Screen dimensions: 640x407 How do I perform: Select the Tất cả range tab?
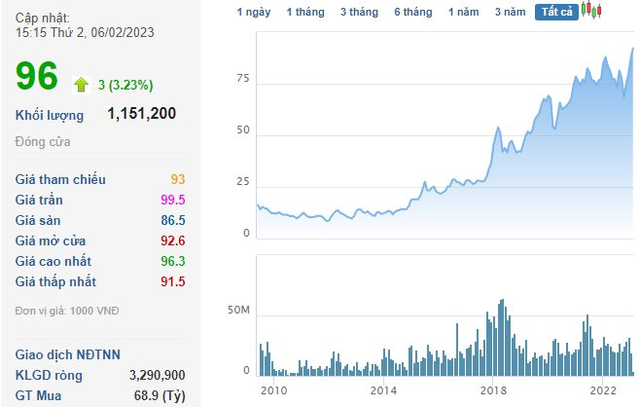click(556, 12)
